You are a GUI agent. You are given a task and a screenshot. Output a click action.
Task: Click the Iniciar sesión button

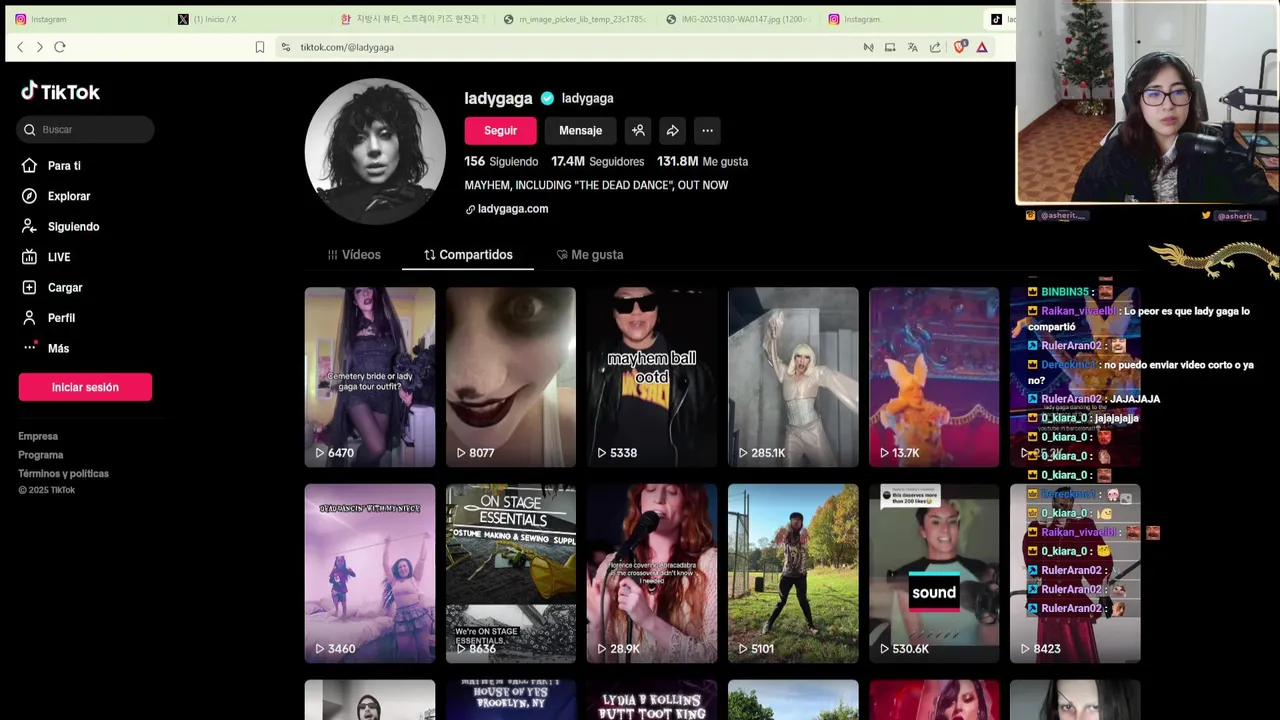[85, 387]
